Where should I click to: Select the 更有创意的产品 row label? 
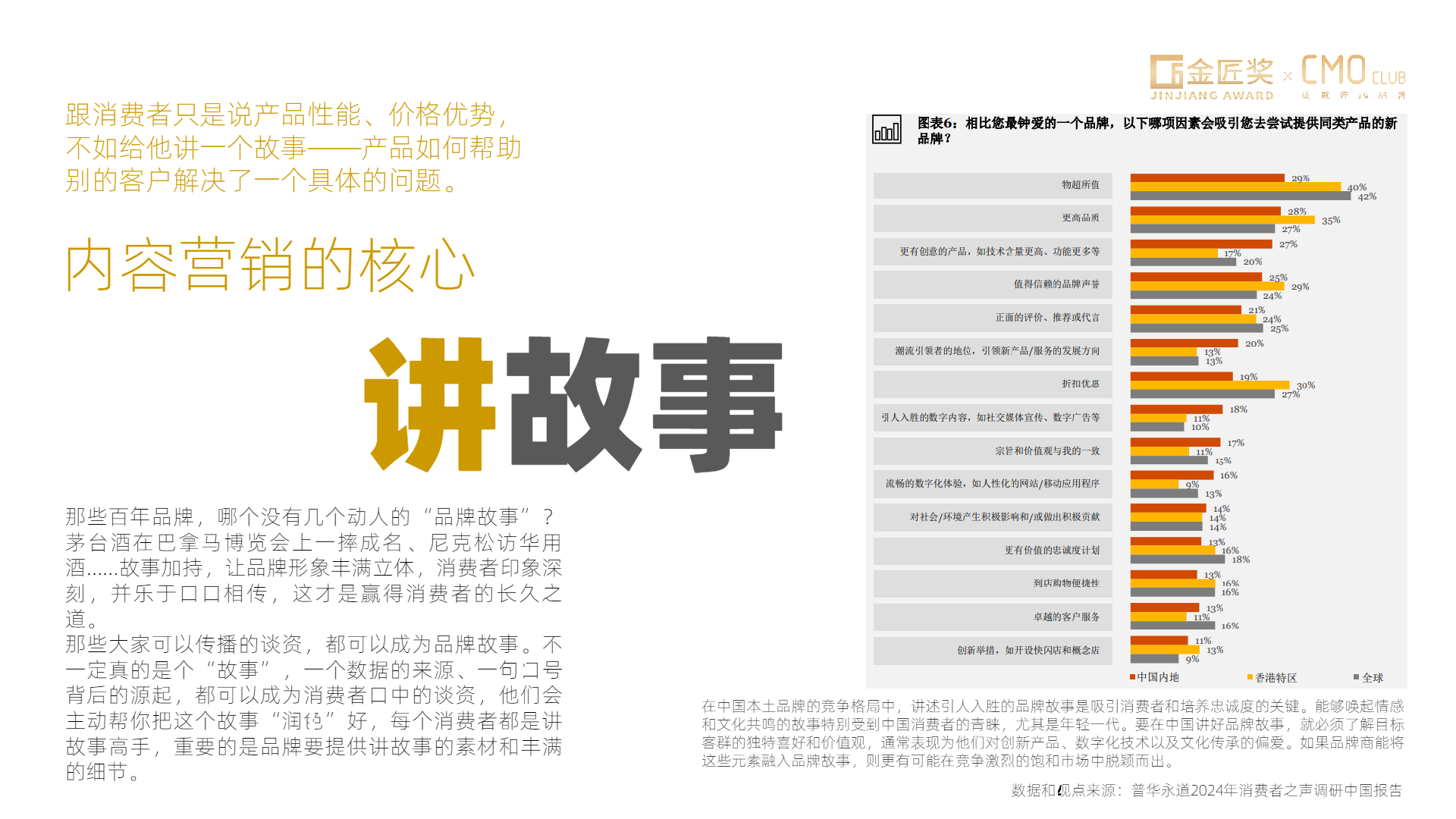tap(993, 252)
